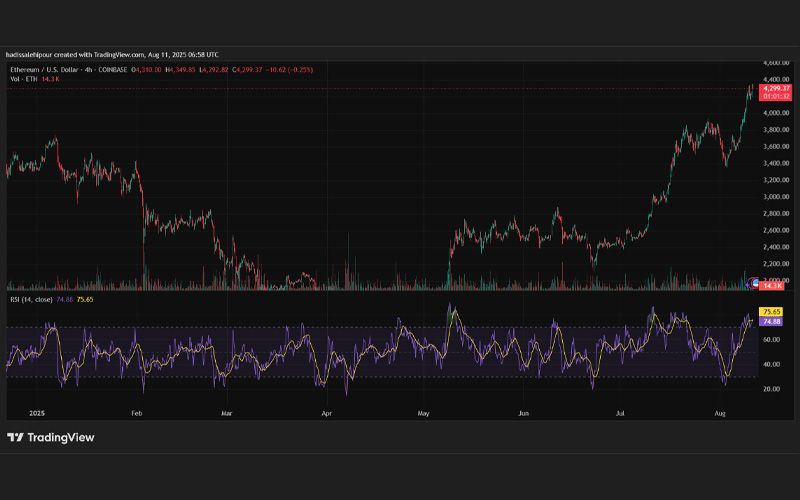Click the May label on time axis
This screenshot has height=500, width=800.
pos(423,413)
